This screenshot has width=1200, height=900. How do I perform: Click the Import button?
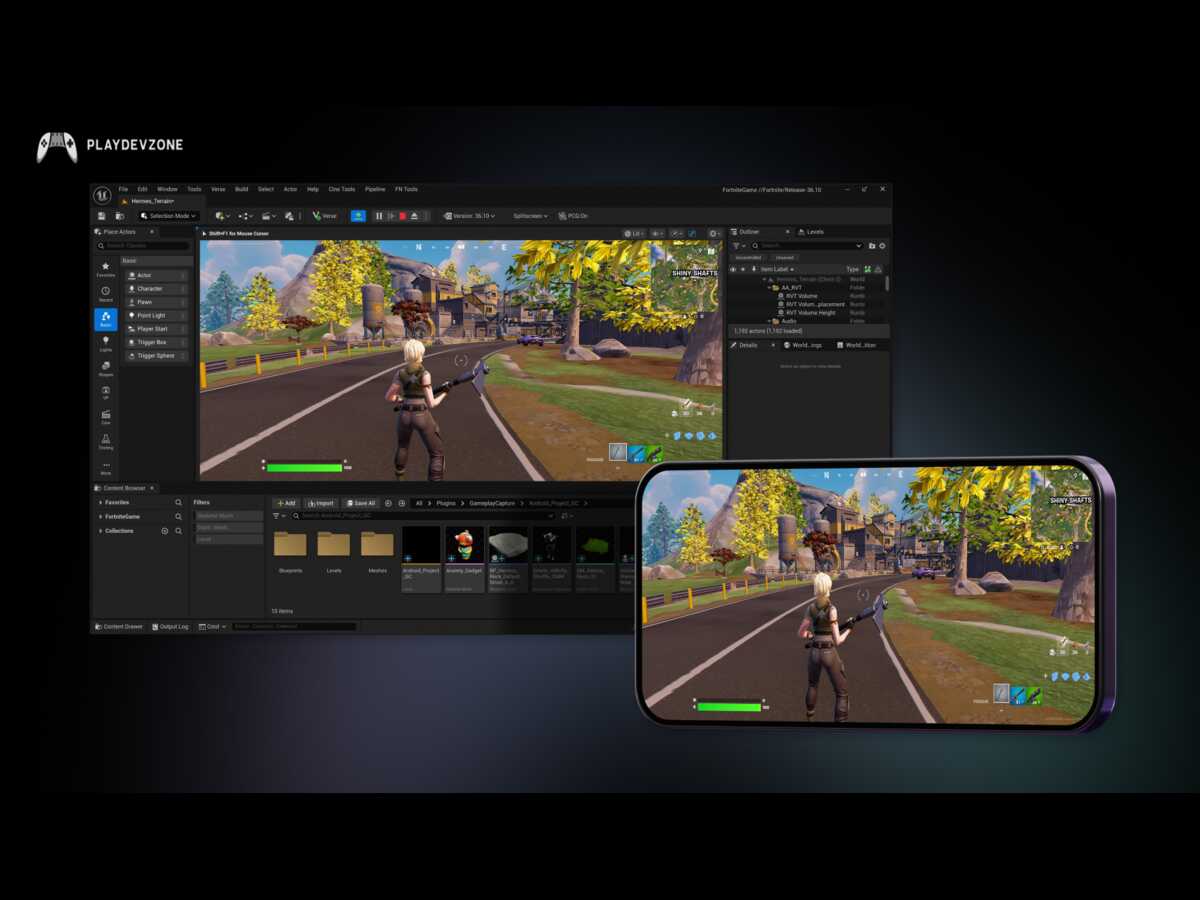tap(321, 503)
